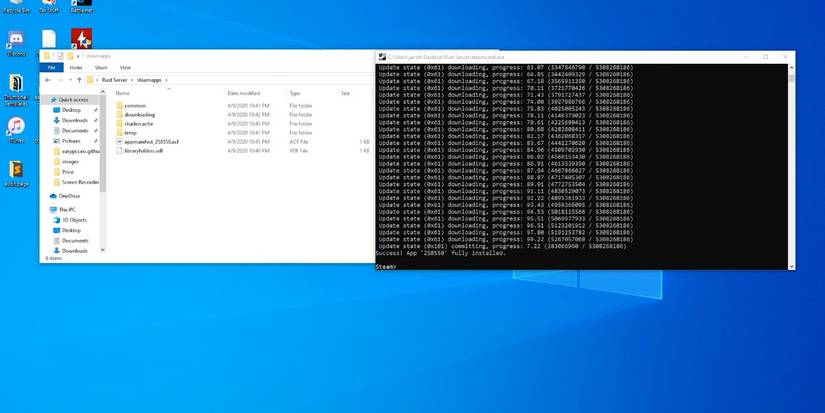This screenshot has height=413, width=825.
Task: Click the appmanifest_258550.acf file icon
Action: point(119,142)
